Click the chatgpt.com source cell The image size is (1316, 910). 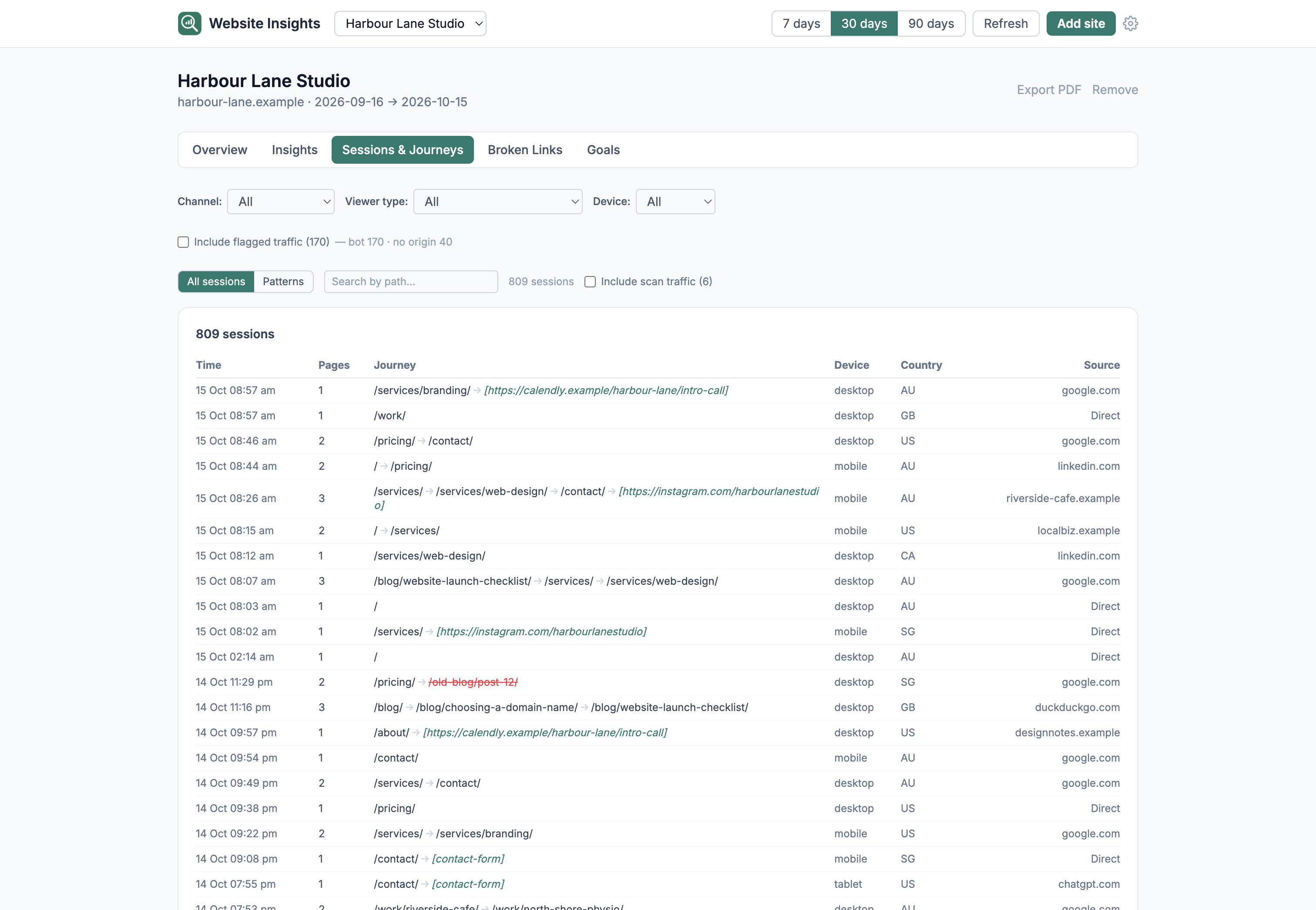coord(1088,884)
